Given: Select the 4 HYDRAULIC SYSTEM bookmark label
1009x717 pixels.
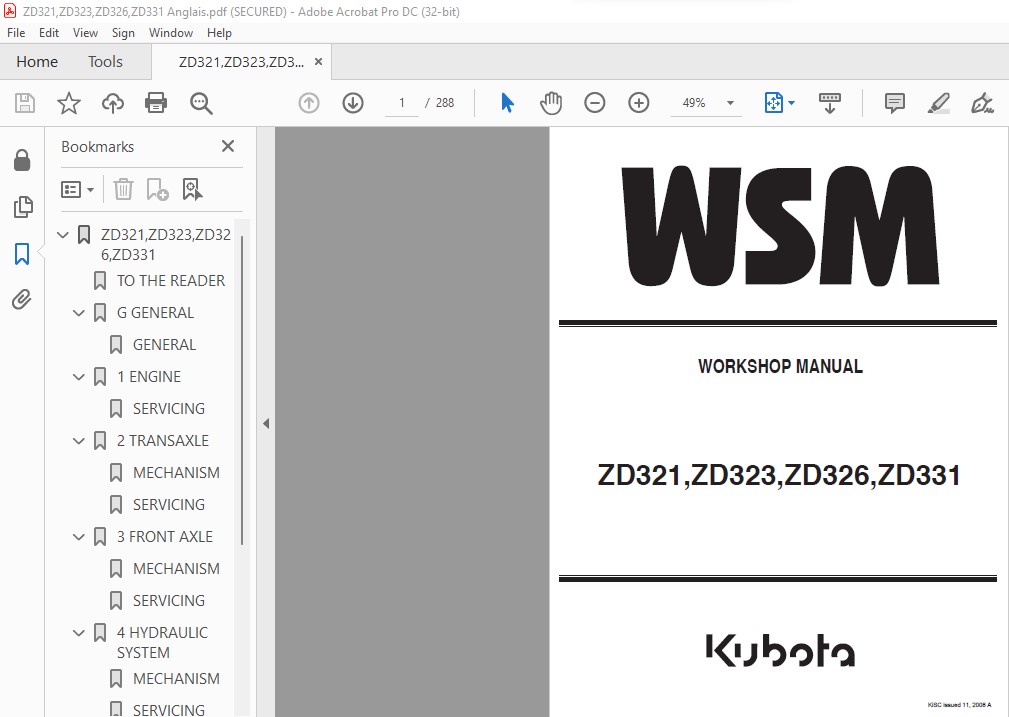Looking at the screenshot, I should pyautogui.click(x=162, y=642).
